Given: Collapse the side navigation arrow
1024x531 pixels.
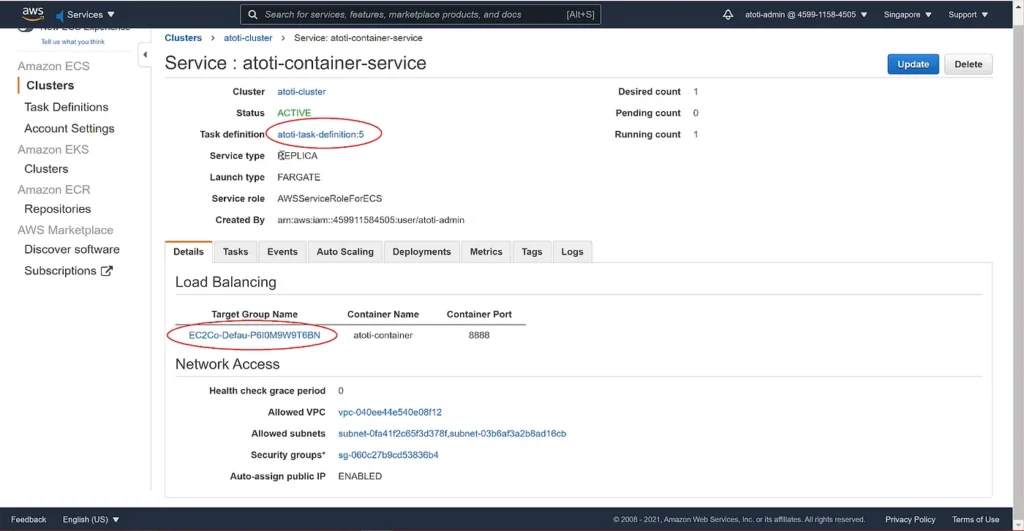Looking at the screenshot, I should click(145, 55).
